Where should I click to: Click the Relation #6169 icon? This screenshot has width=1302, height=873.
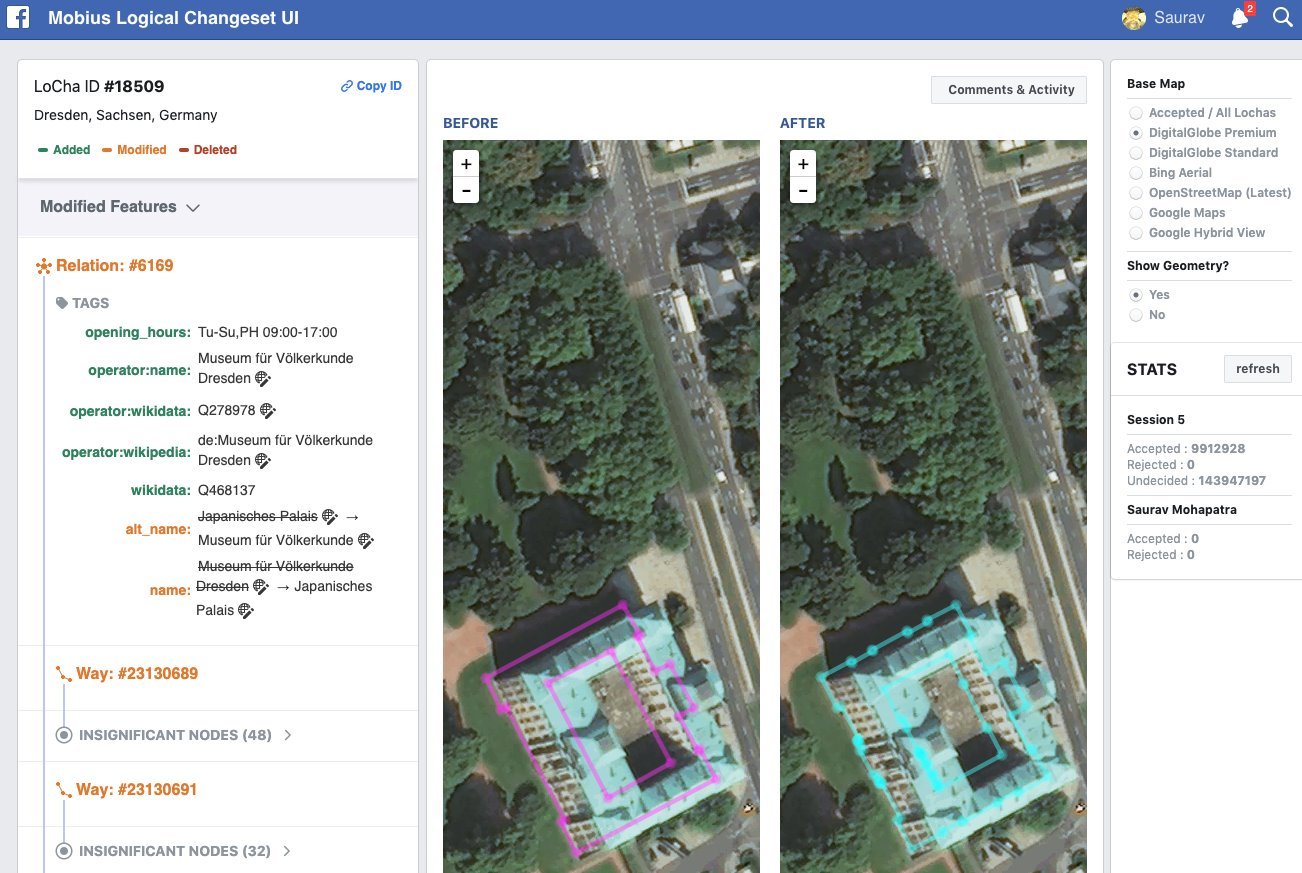pyautogui.click(x=43, y=266)
